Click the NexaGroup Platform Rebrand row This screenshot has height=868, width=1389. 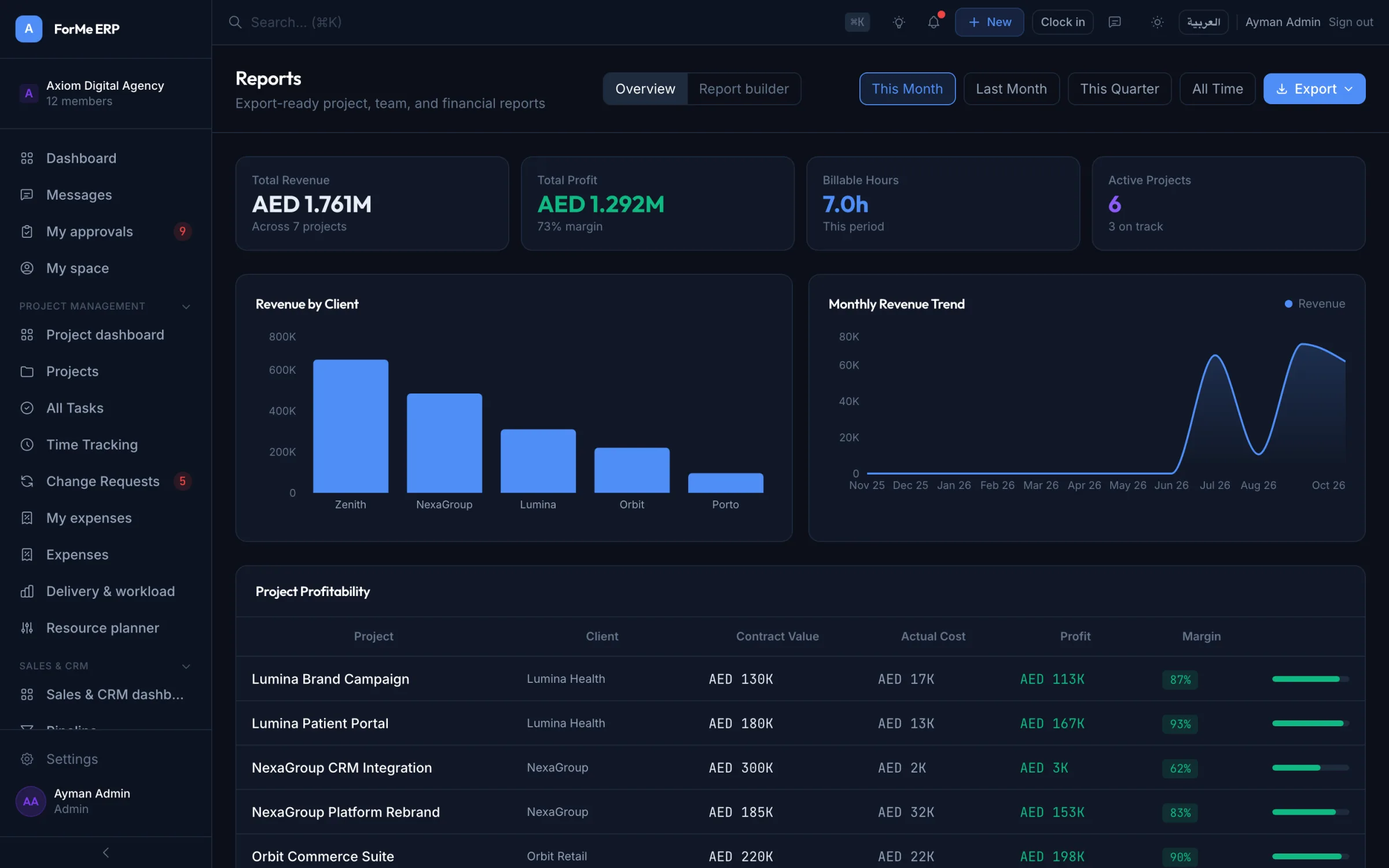[800, 812]
